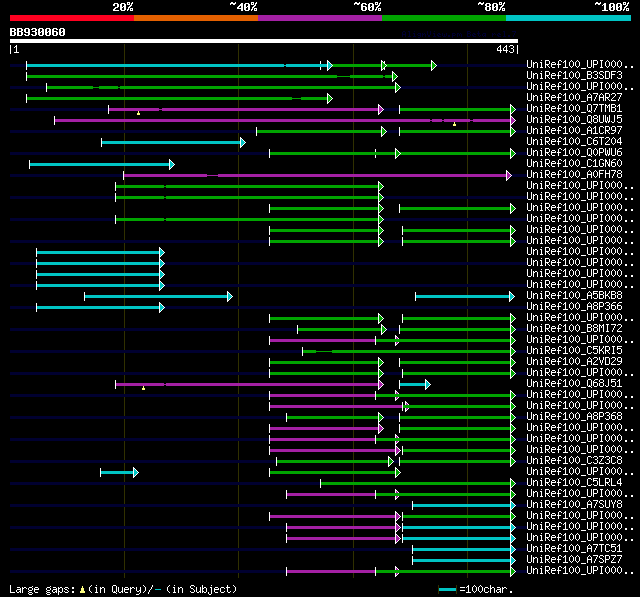The image size is (640, 597).
Task: Click the yellow gap marker in the Q7TMB1 row
Action: pyautogui.click(x=138, y=113)
